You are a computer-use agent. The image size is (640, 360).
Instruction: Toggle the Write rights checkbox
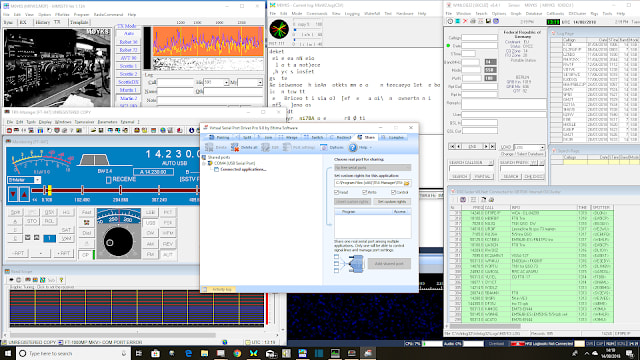[x=364, y=192]
